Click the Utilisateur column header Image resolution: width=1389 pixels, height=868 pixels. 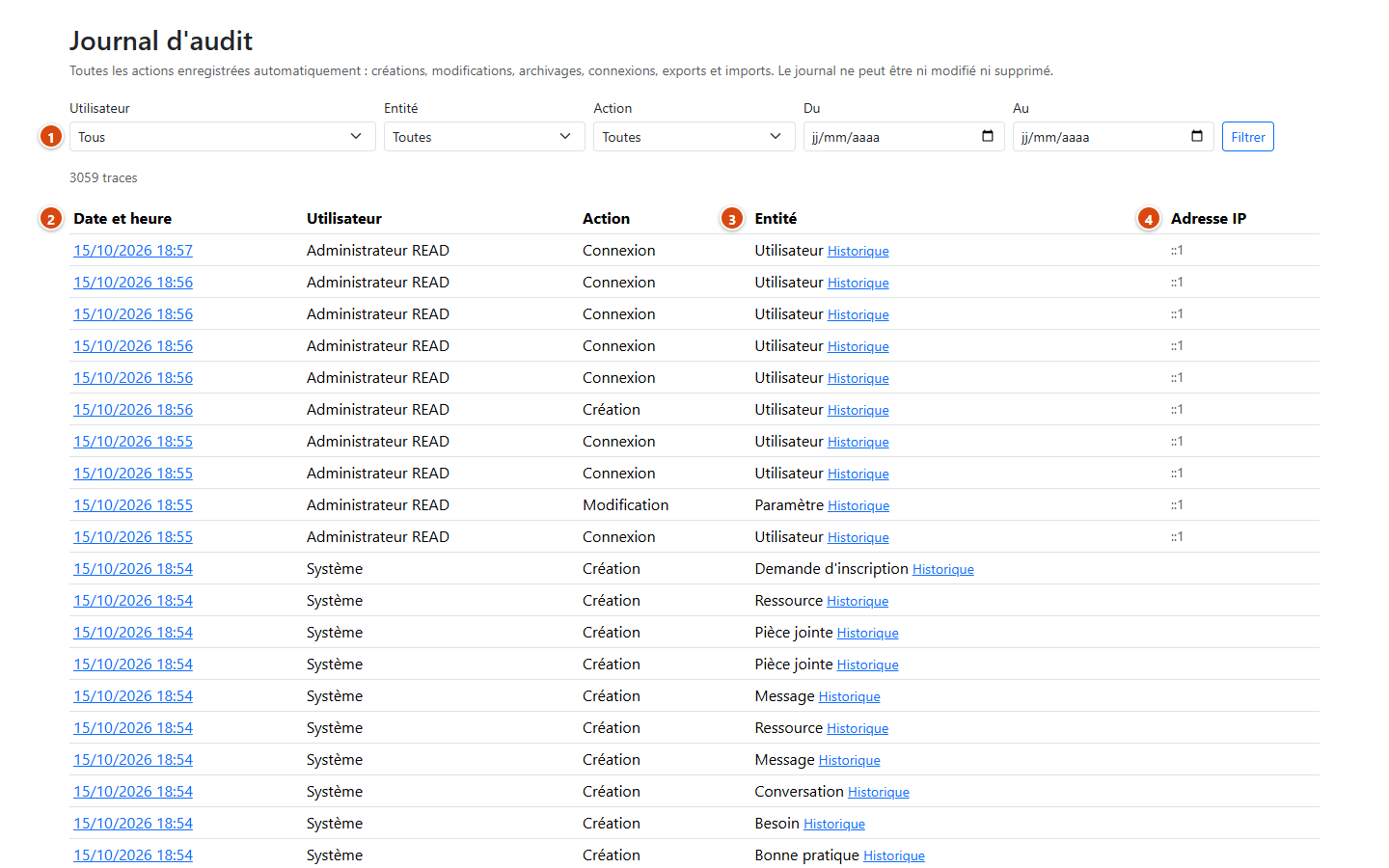(x=344, y=219)
